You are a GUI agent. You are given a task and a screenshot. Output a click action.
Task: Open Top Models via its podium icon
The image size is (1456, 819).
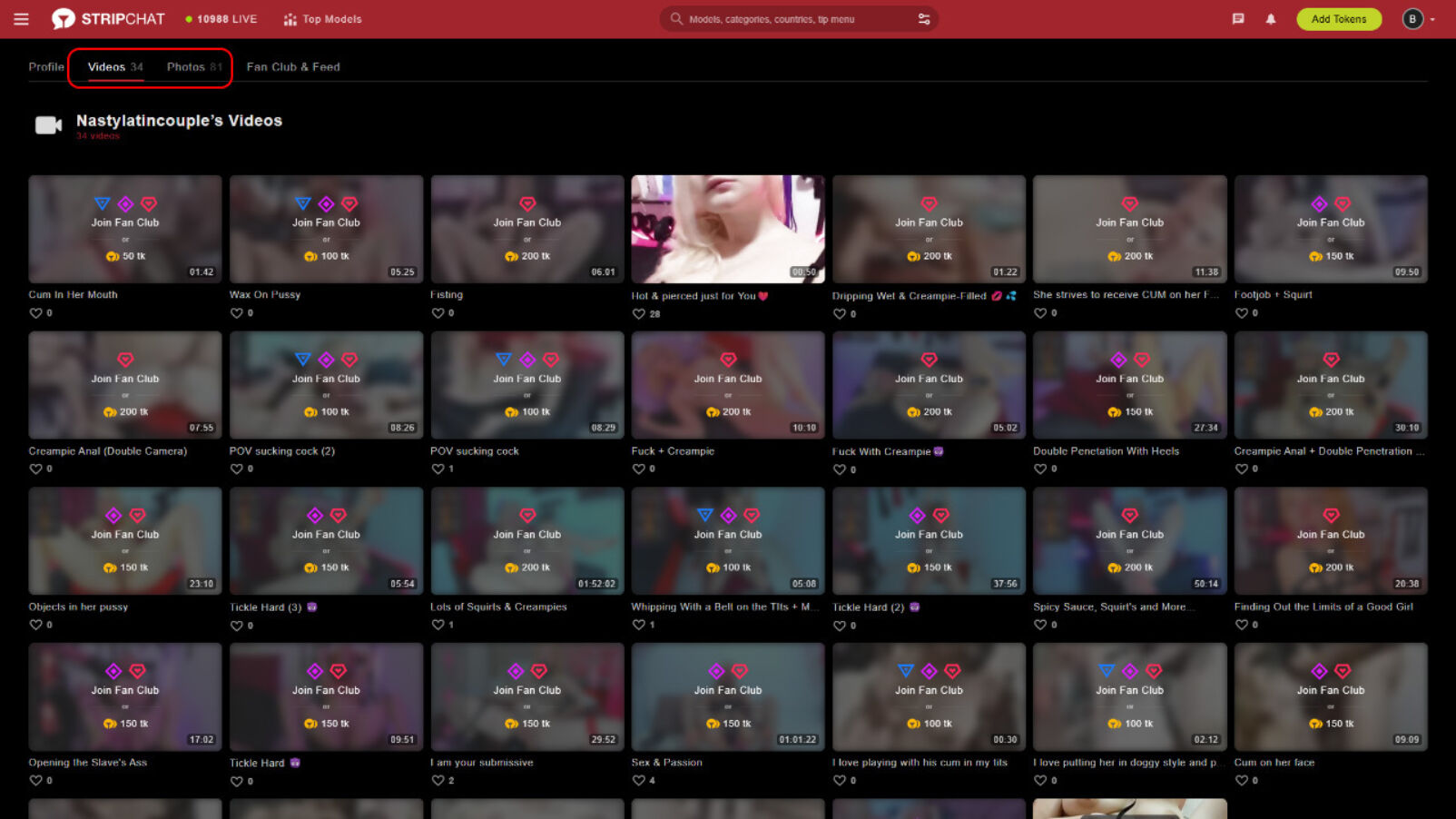coord(289,18)
